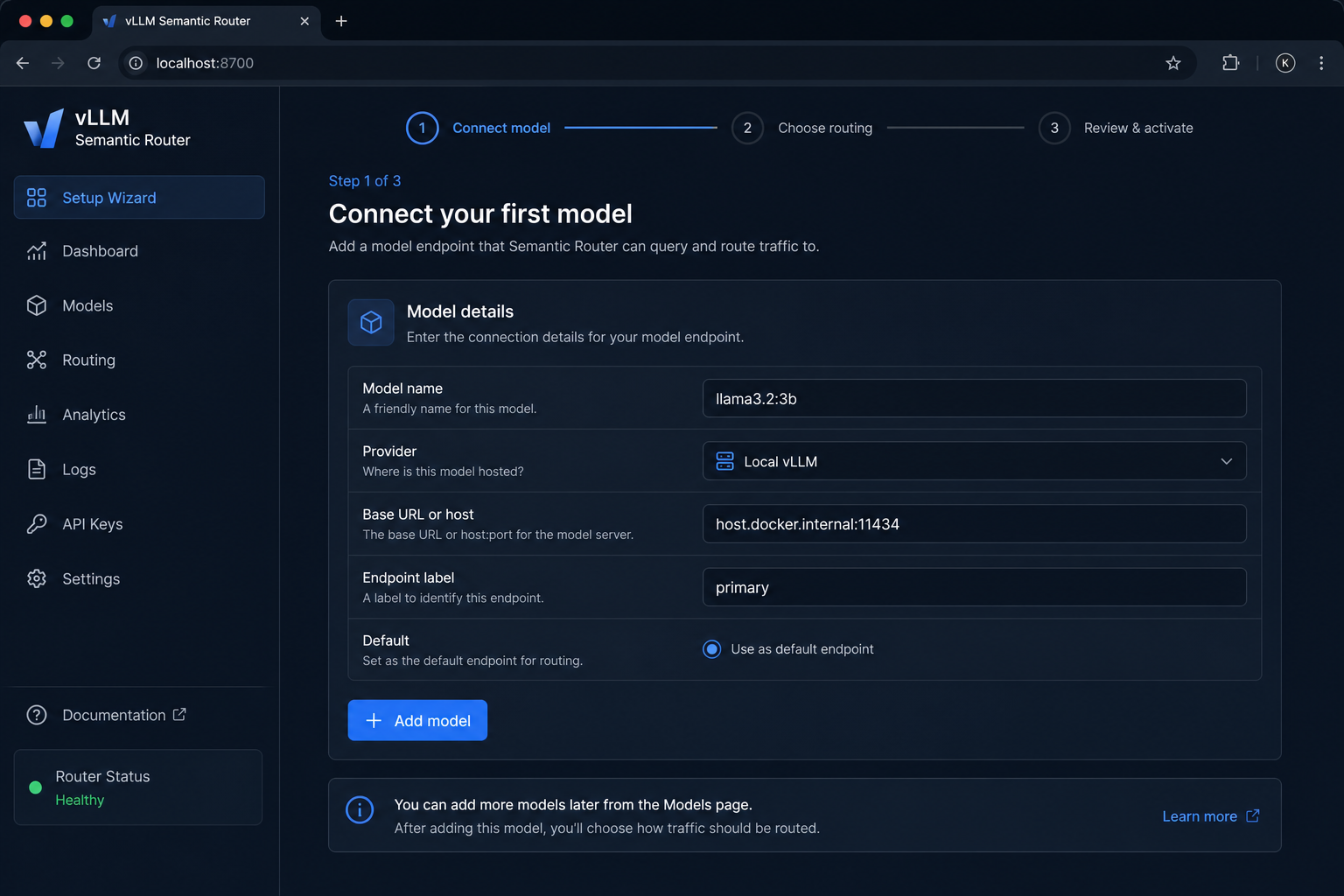This screenshot has width=1344, height=896.
Task: Click the localhost:8700 address bar
Action: click(x=656, y=63)
